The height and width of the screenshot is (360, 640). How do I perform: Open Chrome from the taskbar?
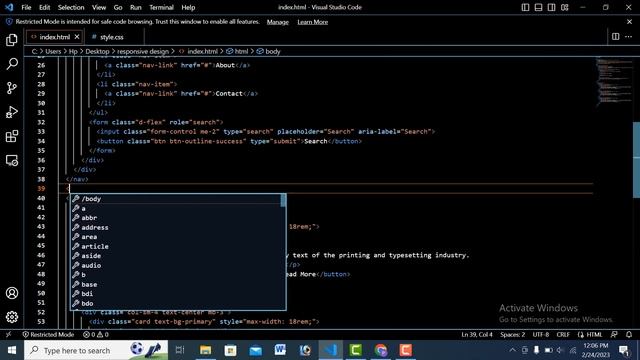[380, 350]
